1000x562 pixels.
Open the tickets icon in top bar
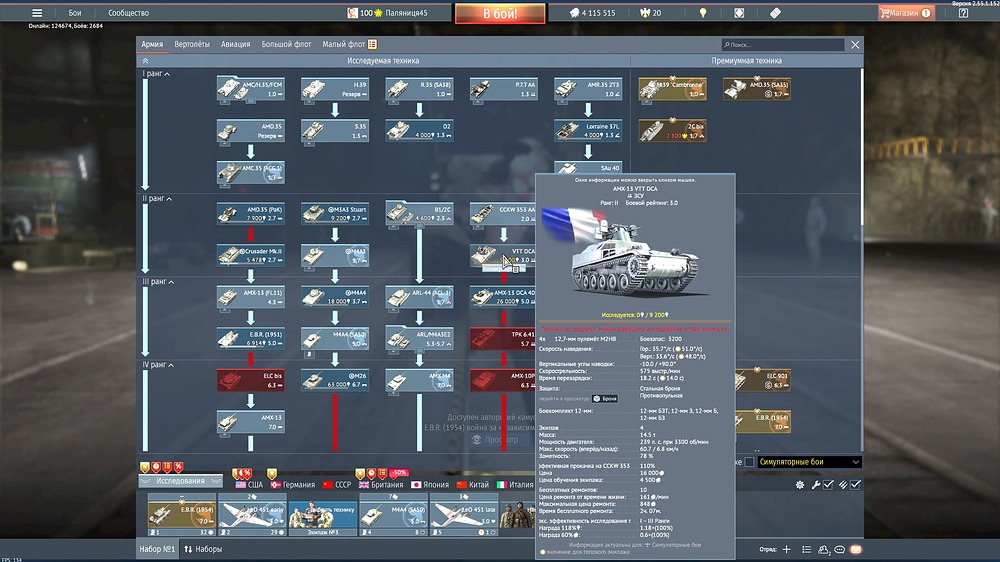pyautogui.click(x=775, y=13)
